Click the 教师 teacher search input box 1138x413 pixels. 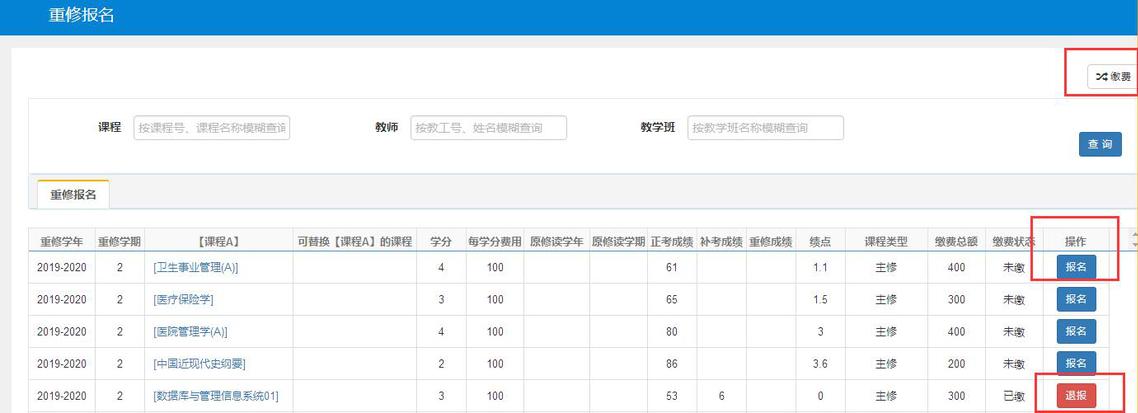488,128
